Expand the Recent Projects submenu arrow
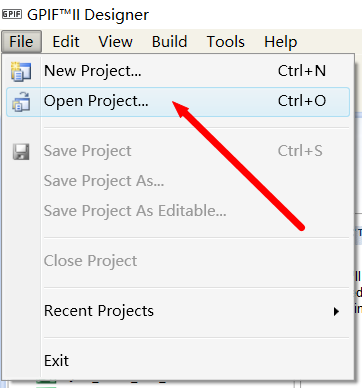Screen dimensions: 362x388 tap(336, 311)
